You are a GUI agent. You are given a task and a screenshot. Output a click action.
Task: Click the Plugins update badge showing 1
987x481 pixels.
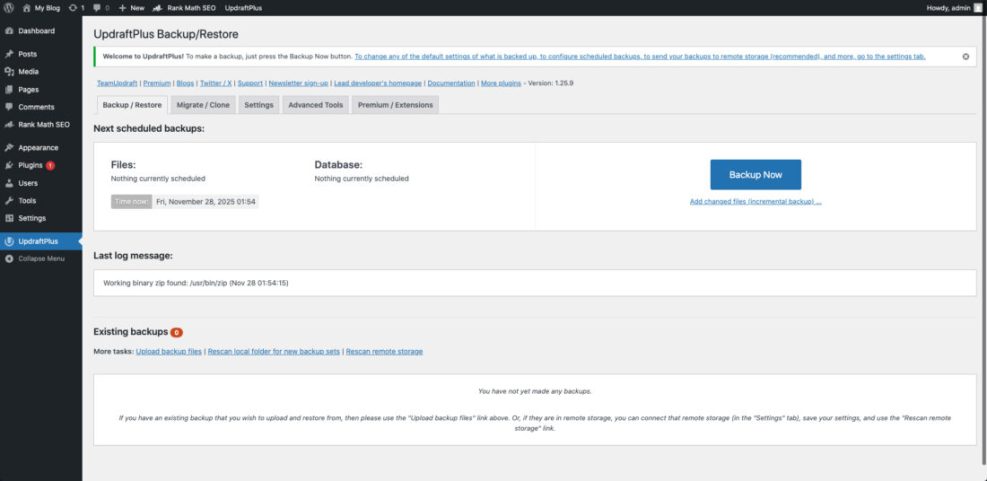[50, 166]
